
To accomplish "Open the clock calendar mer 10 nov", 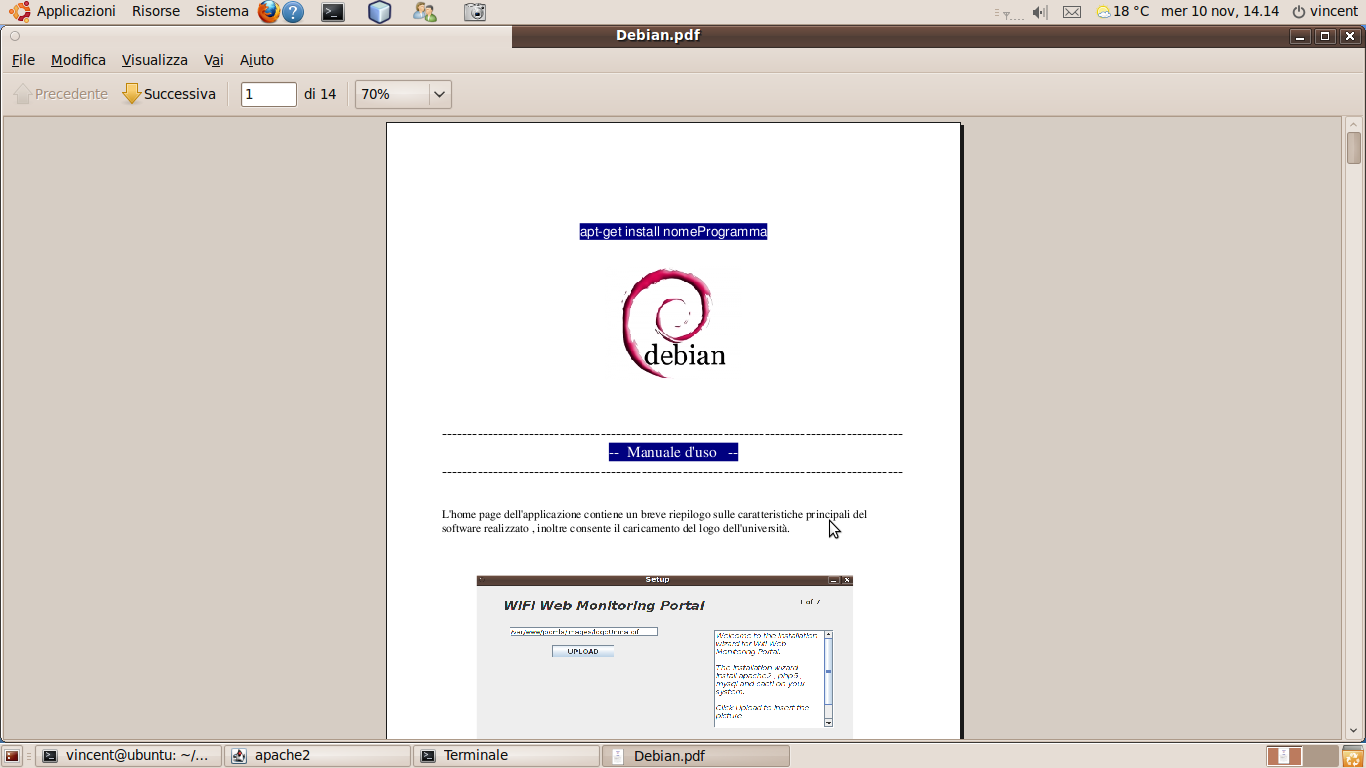I will (1220, 12).
